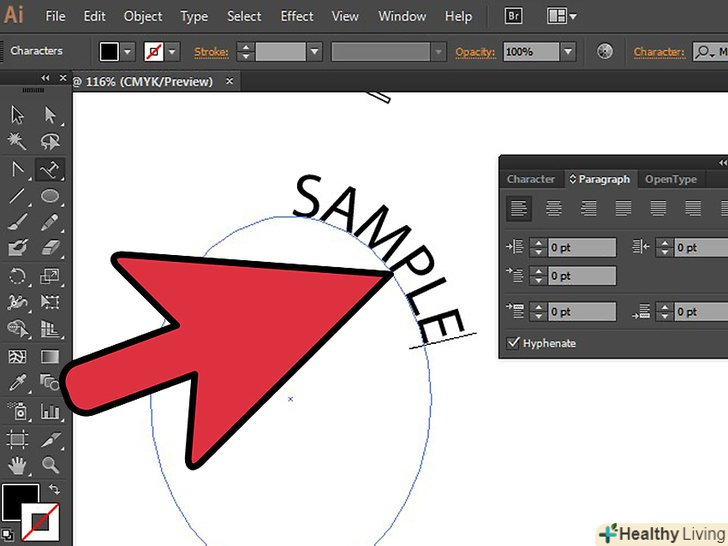Choose the Column Graph tool

[50, 411]
